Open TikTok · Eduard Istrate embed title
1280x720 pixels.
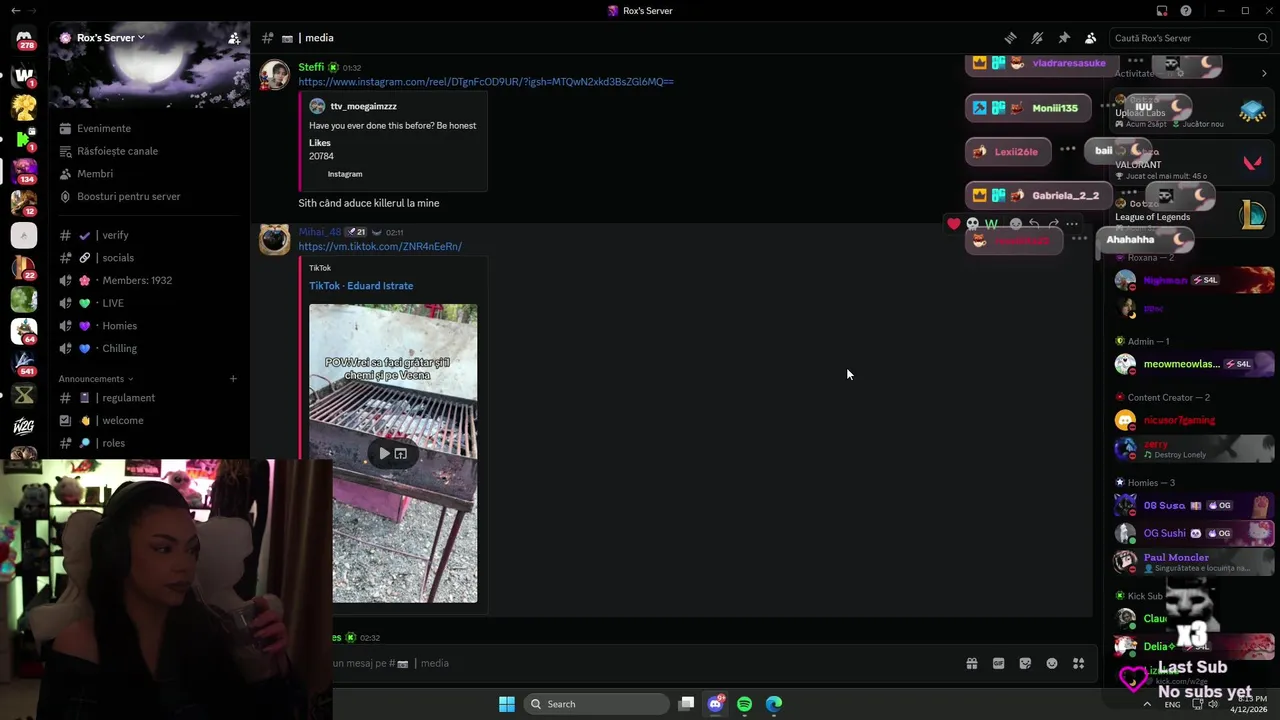click(361, 286)
